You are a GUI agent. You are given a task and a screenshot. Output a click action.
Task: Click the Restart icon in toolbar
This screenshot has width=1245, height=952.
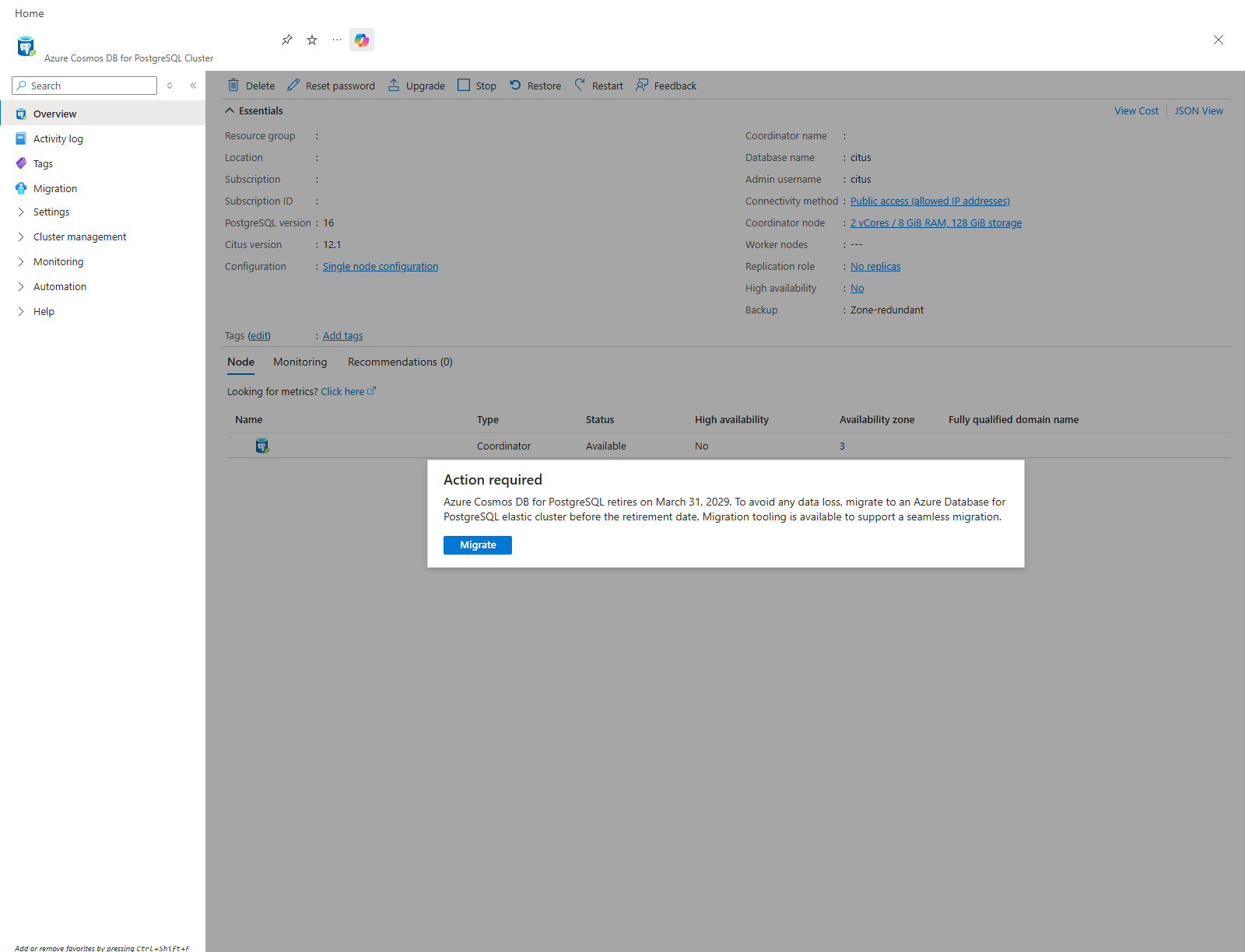[x=580, y=85]
